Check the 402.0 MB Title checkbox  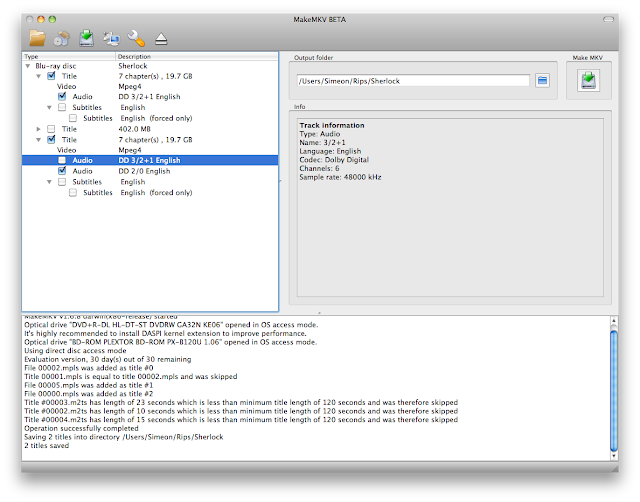[51, 129]
